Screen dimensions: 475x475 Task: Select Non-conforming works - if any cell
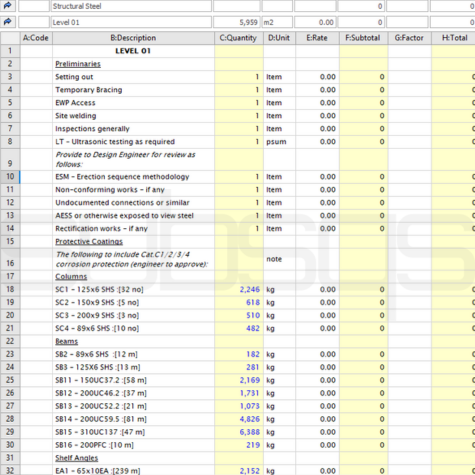coord(133,190)
